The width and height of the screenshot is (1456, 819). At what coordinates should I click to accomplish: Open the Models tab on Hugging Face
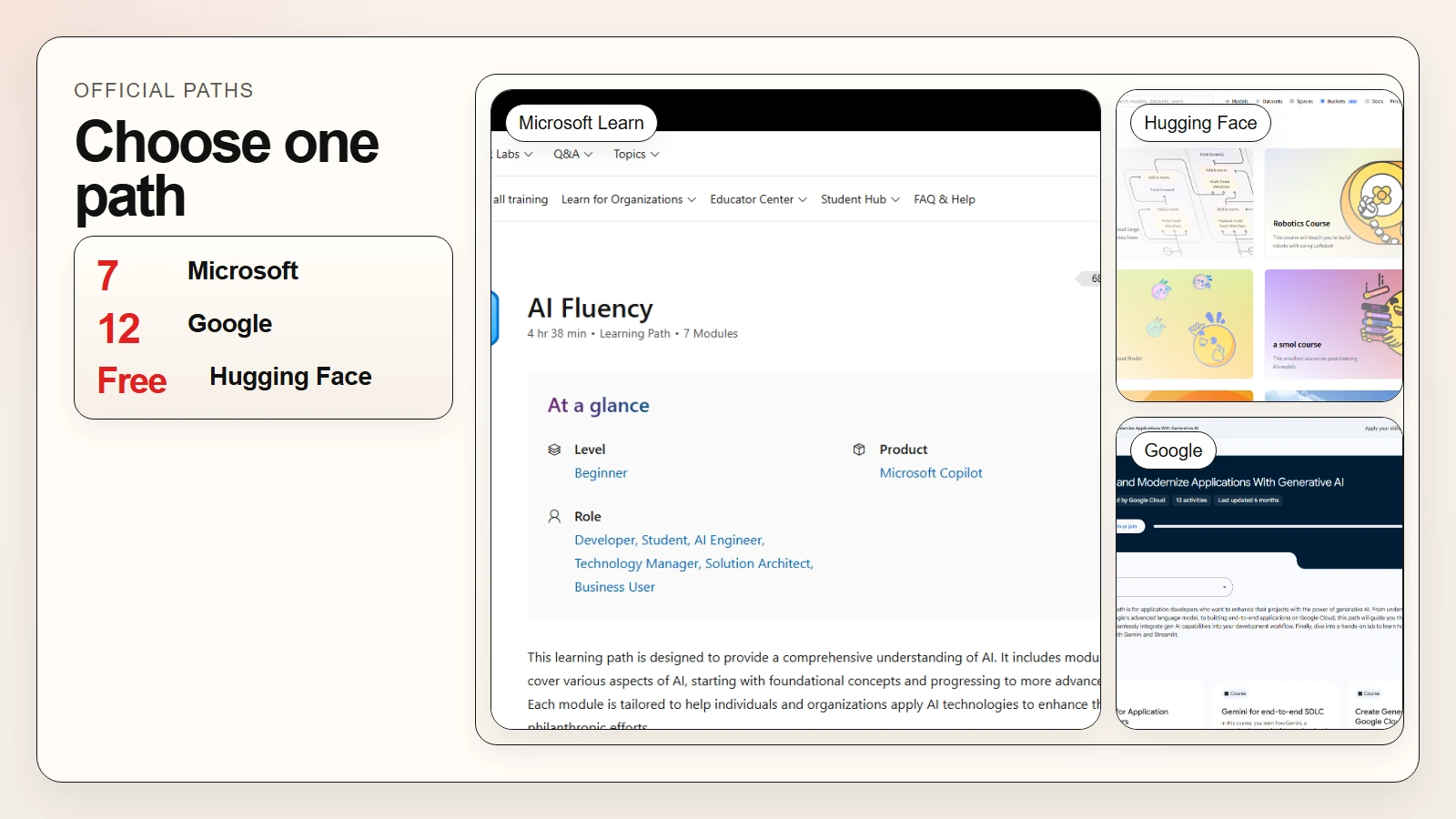[1237, 101]
